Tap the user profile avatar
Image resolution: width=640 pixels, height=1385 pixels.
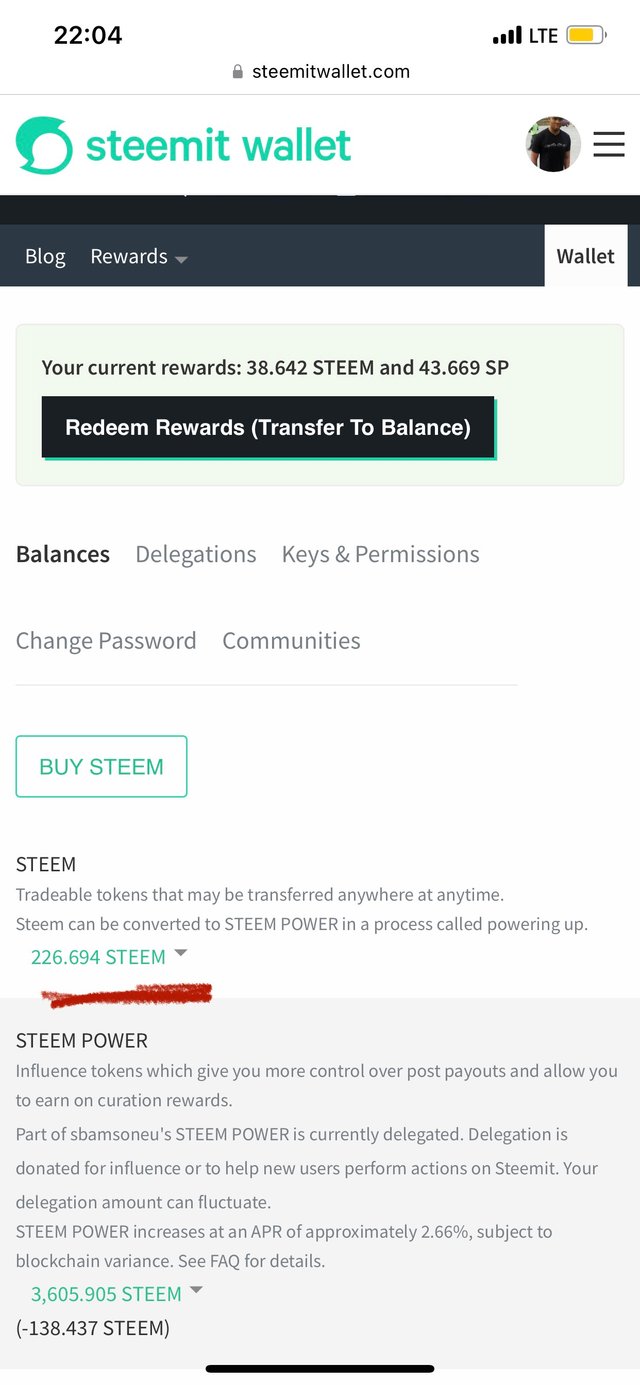pyautogui.click(x=553, y=145)
